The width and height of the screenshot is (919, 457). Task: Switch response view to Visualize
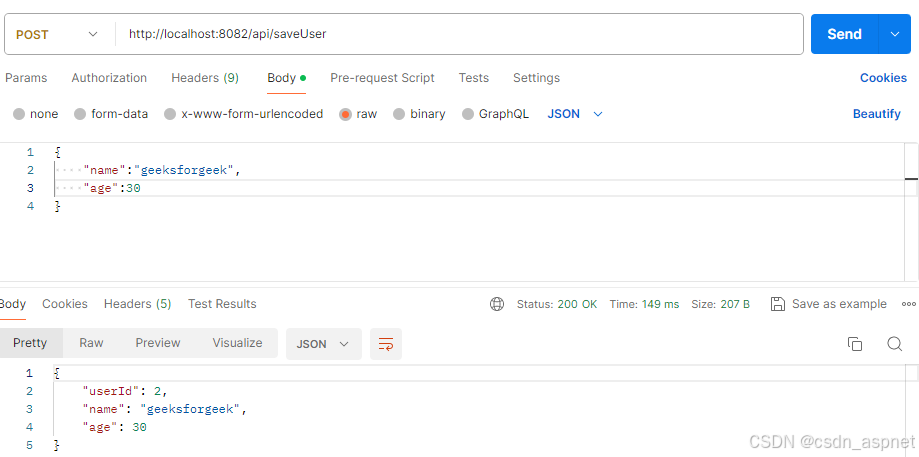point(237,343)
